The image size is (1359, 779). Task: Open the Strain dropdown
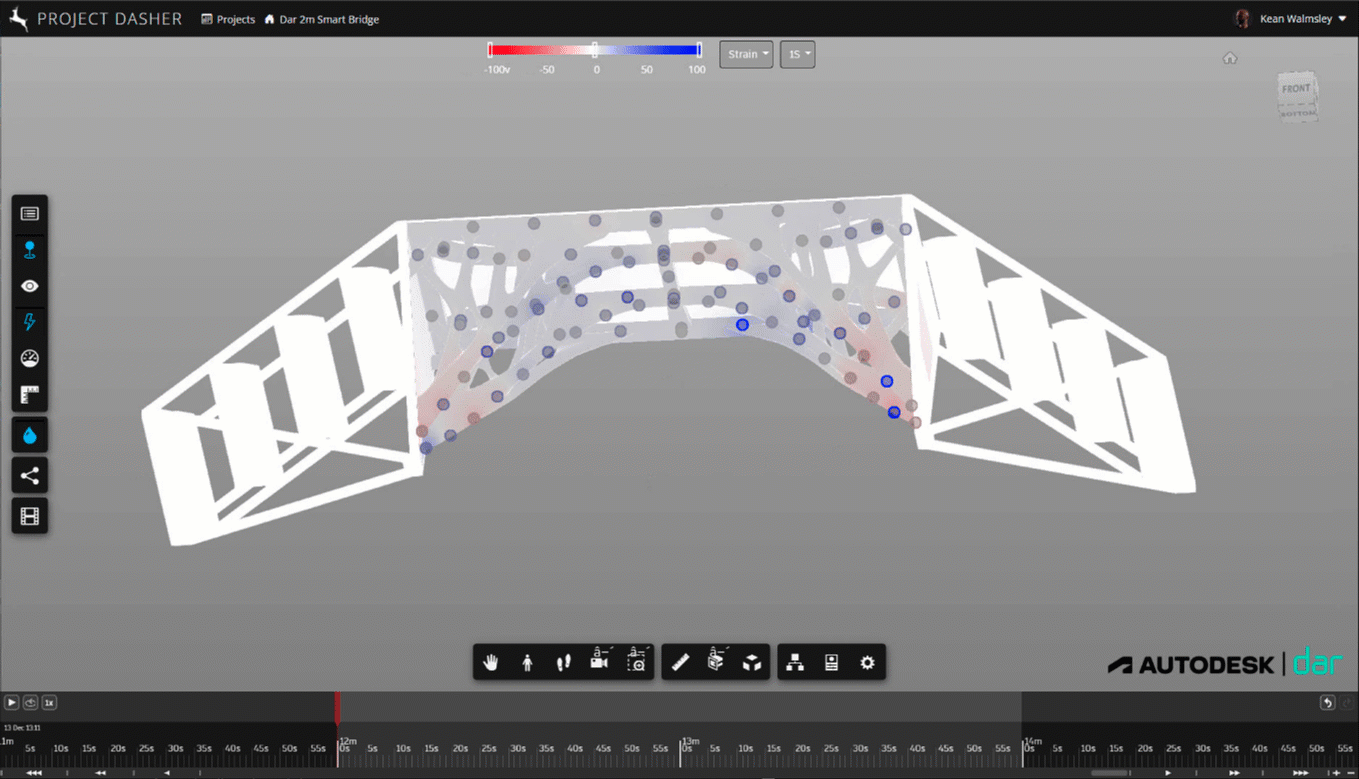(x=746, y=54)
